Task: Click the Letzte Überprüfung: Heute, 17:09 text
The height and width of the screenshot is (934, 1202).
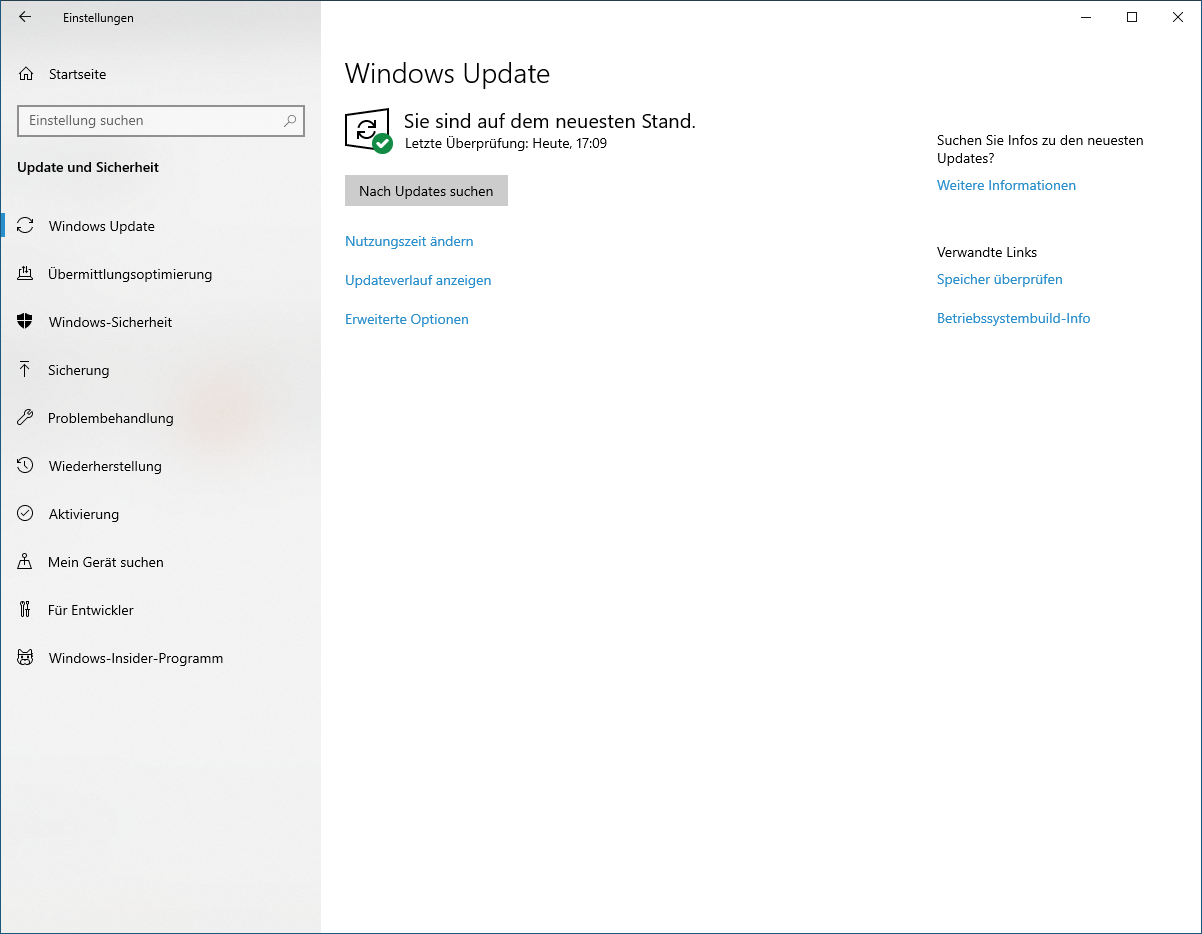Action: pos(506,143)
